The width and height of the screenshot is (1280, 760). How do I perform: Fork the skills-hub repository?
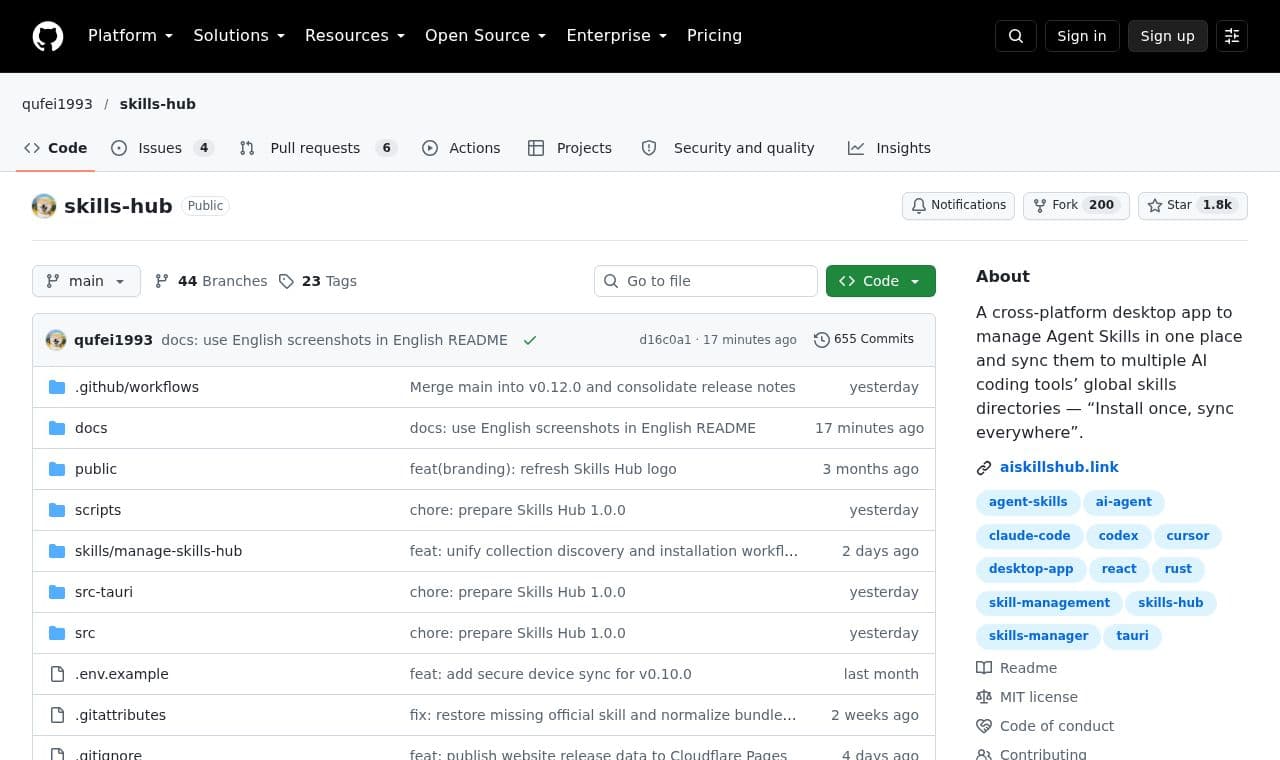click(1076, 205)
